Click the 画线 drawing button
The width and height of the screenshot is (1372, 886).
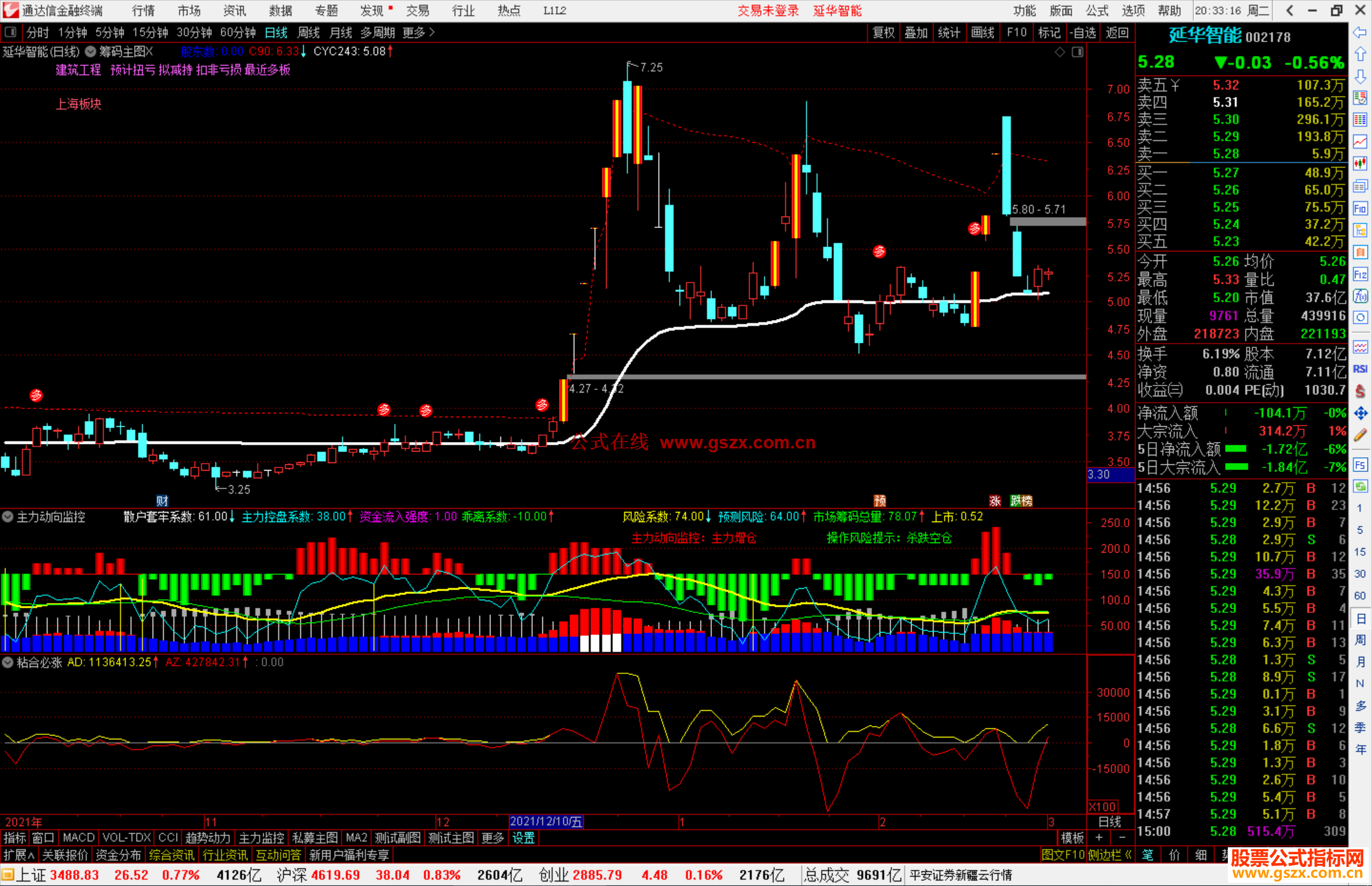pos(983,32)
